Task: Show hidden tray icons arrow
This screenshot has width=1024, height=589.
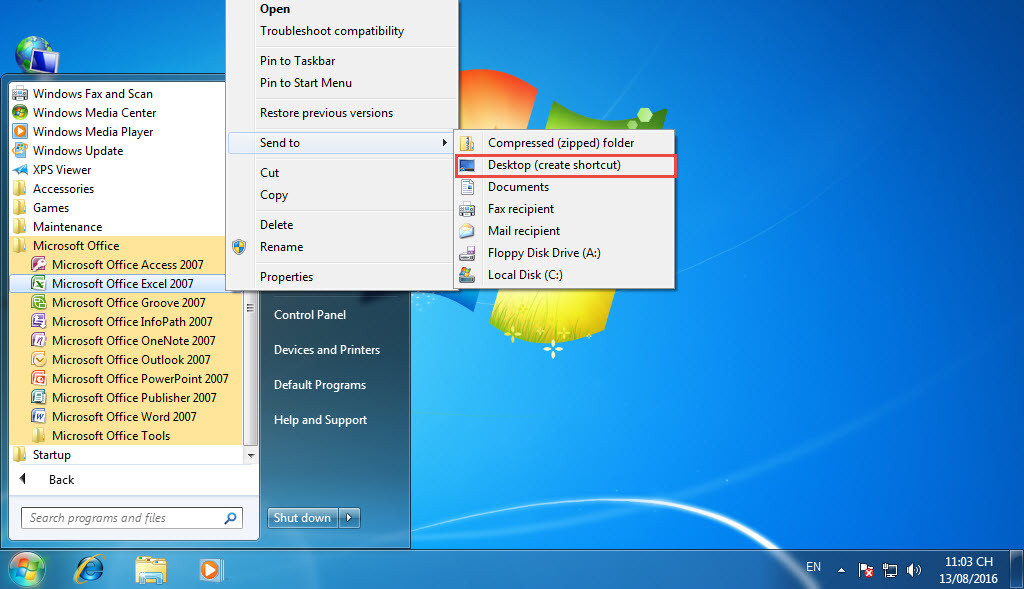Action: tap(841, 570)
